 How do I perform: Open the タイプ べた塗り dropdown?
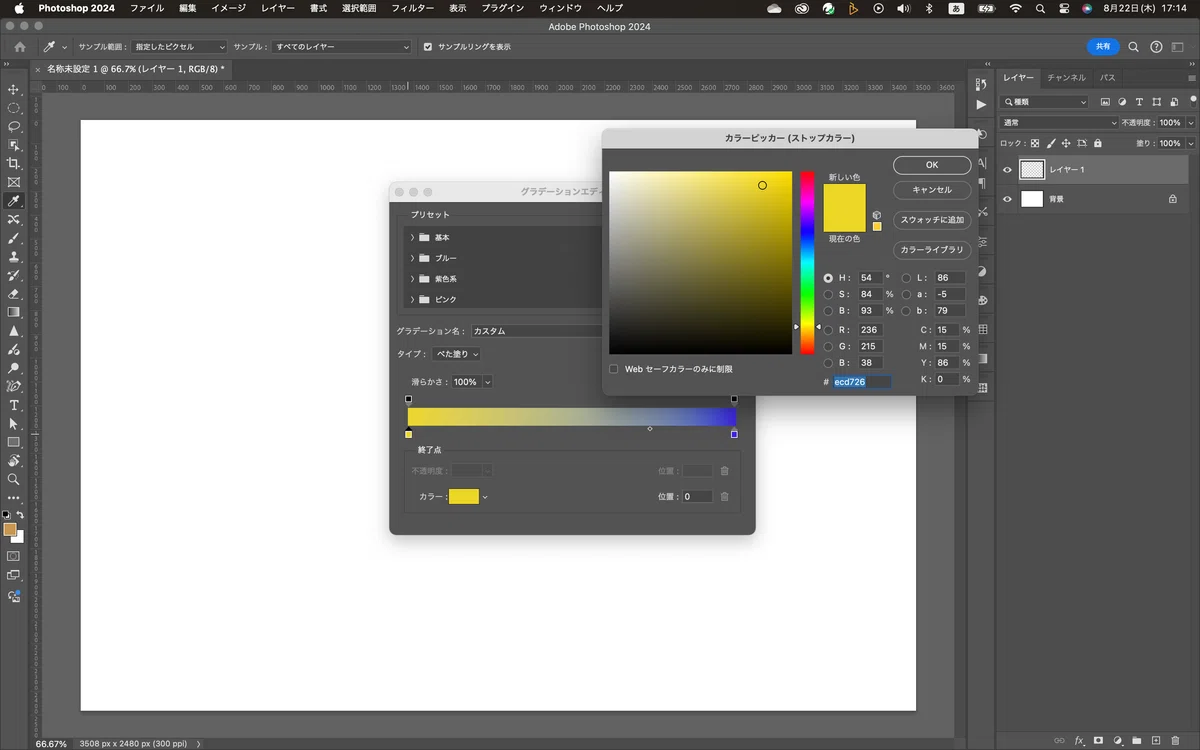click(x=456, y=354)
